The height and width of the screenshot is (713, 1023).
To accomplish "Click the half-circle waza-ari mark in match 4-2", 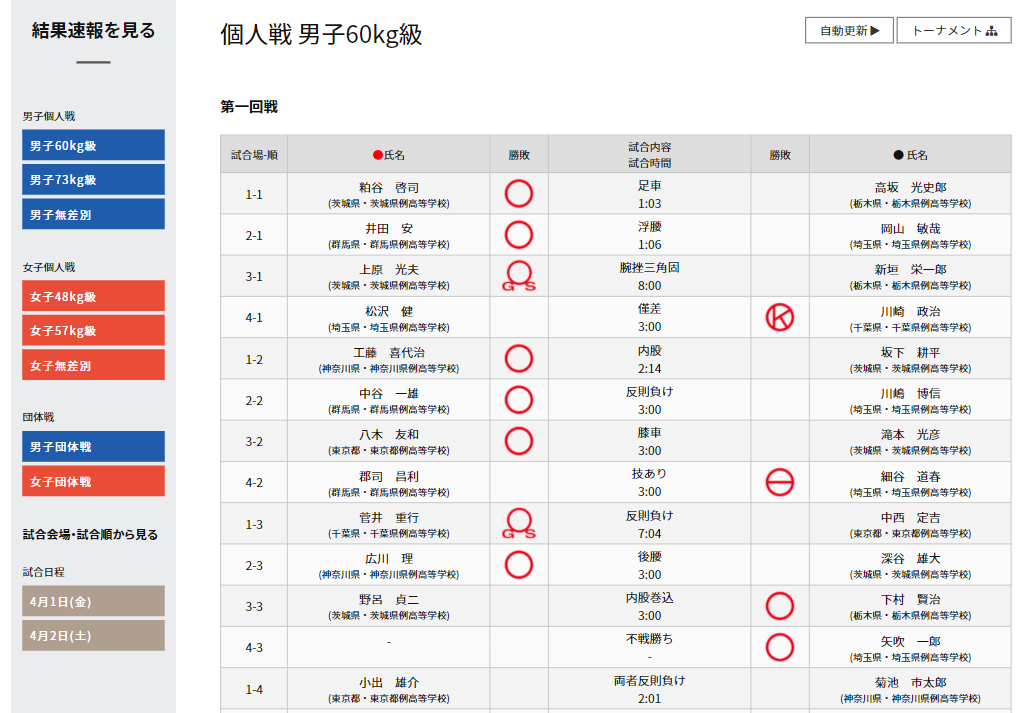I will point(779,482).
